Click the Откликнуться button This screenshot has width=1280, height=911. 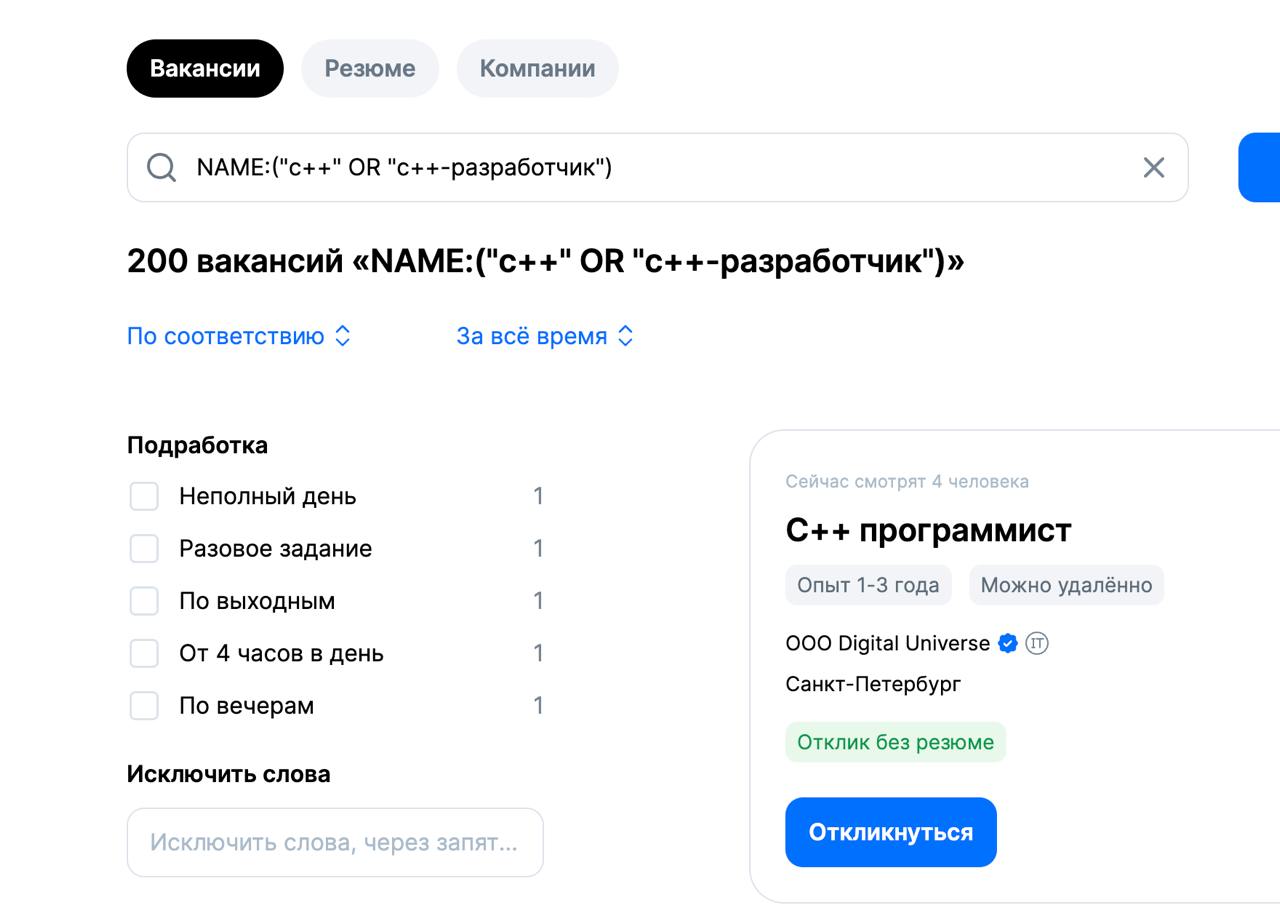click(x=891, y=832)
